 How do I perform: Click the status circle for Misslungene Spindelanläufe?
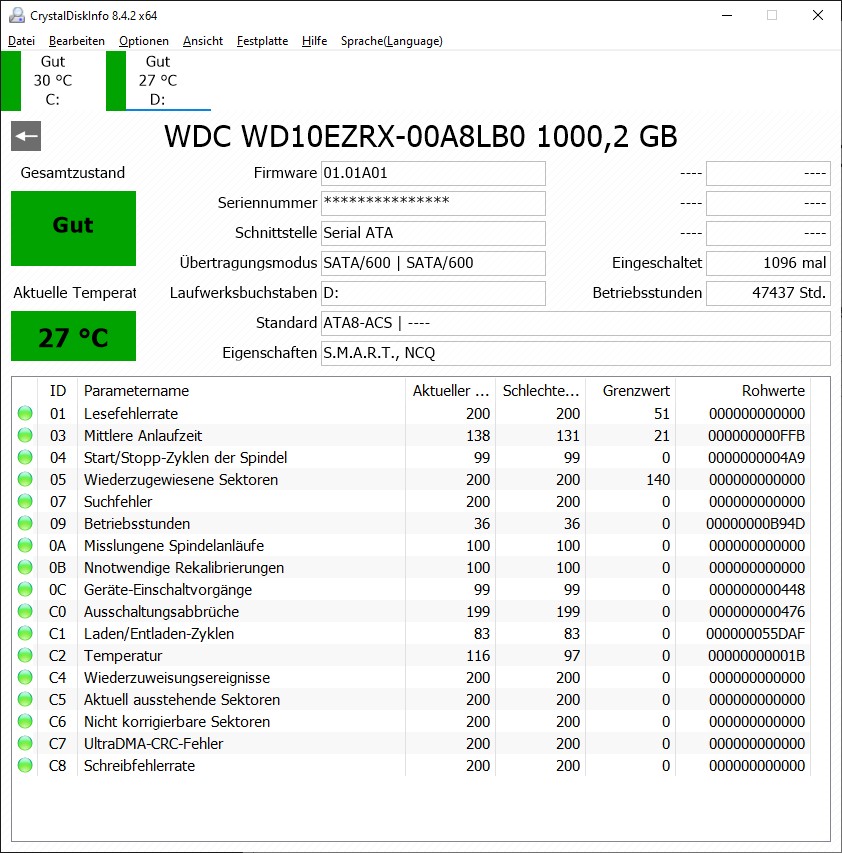[x=25, y=546]
